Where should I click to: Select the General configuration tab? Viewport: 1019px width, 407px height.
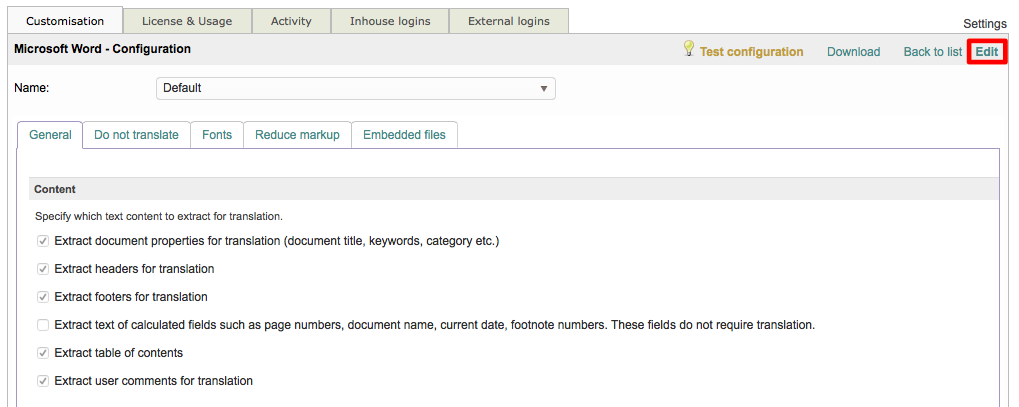coord(50,135)
